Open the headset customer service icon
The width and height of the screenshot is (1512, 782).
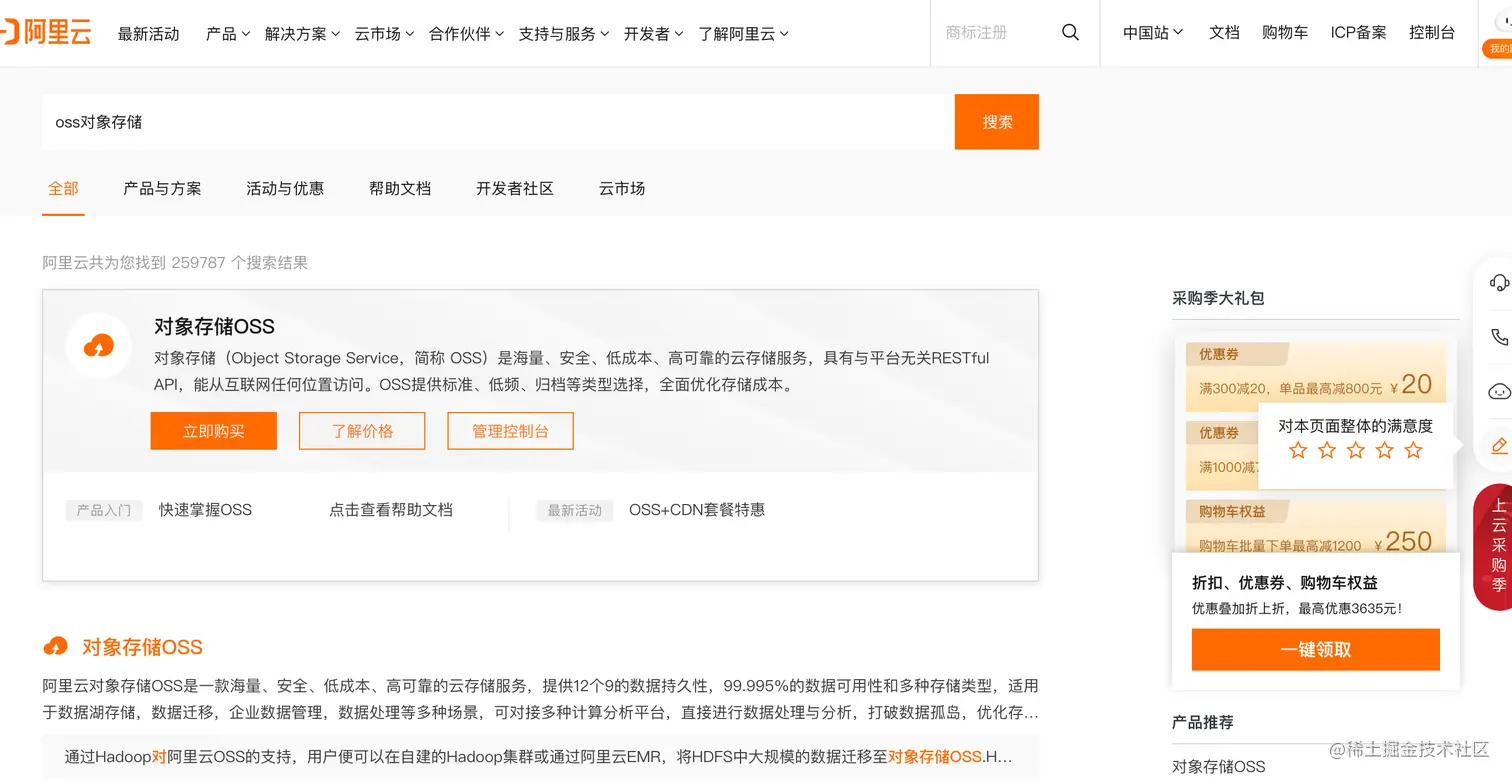click(1499, 282)
